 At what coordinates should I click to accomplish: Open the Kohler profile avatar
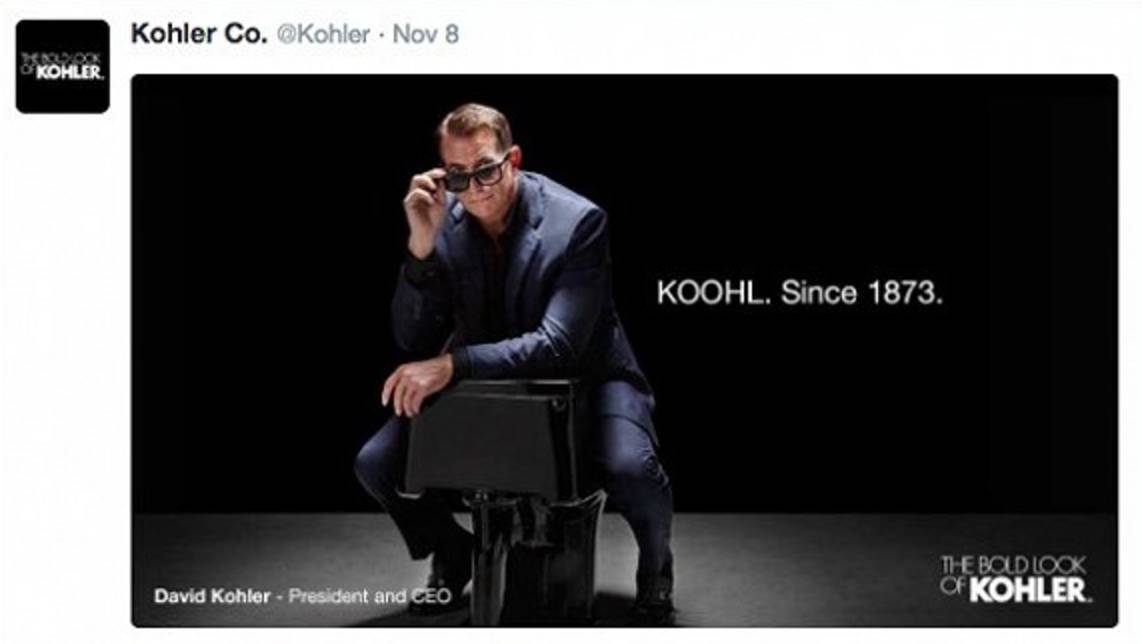[63, 66]
